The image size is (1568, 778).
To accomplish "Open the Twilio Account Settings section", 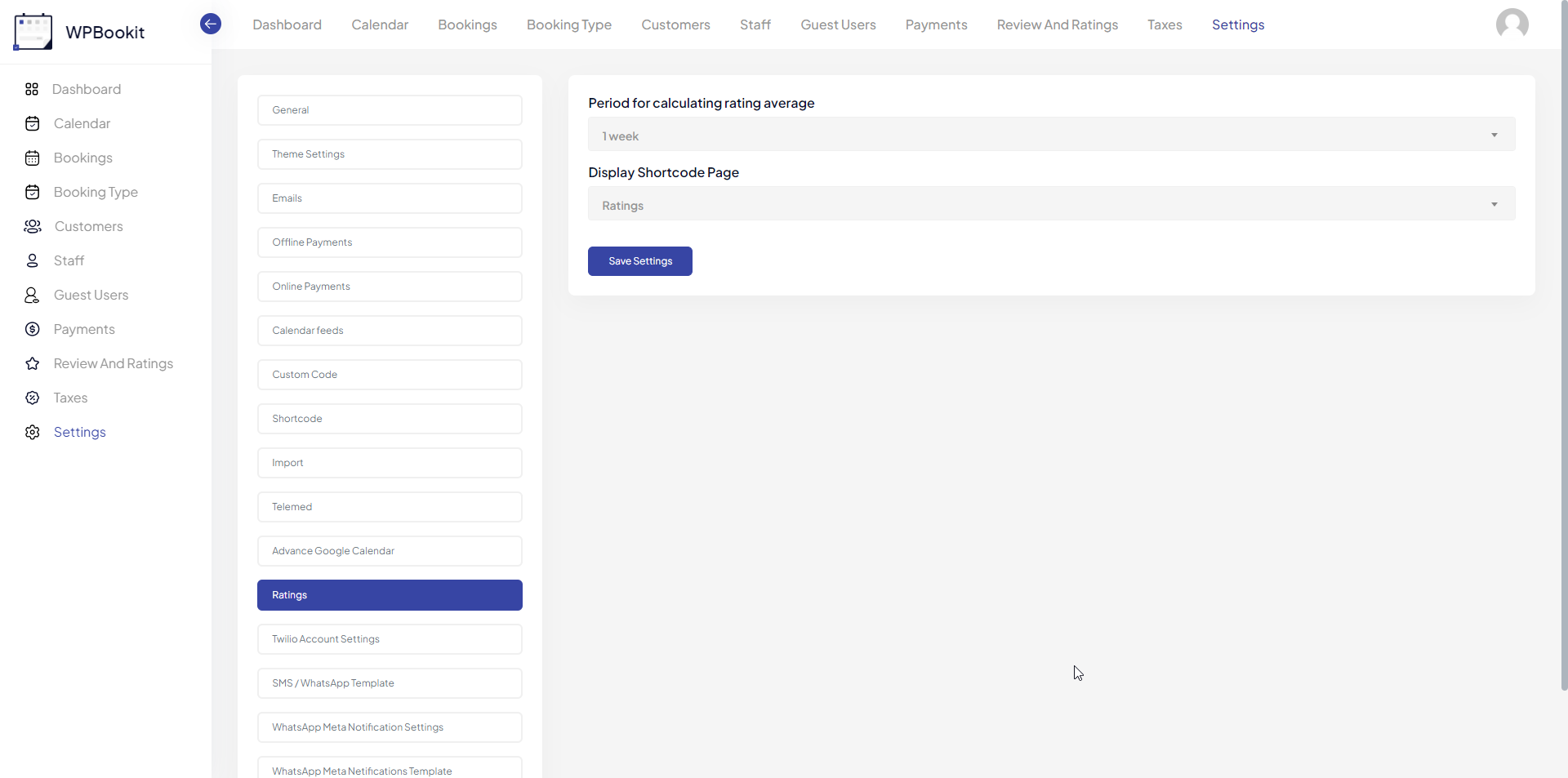I will coord(390,638).
